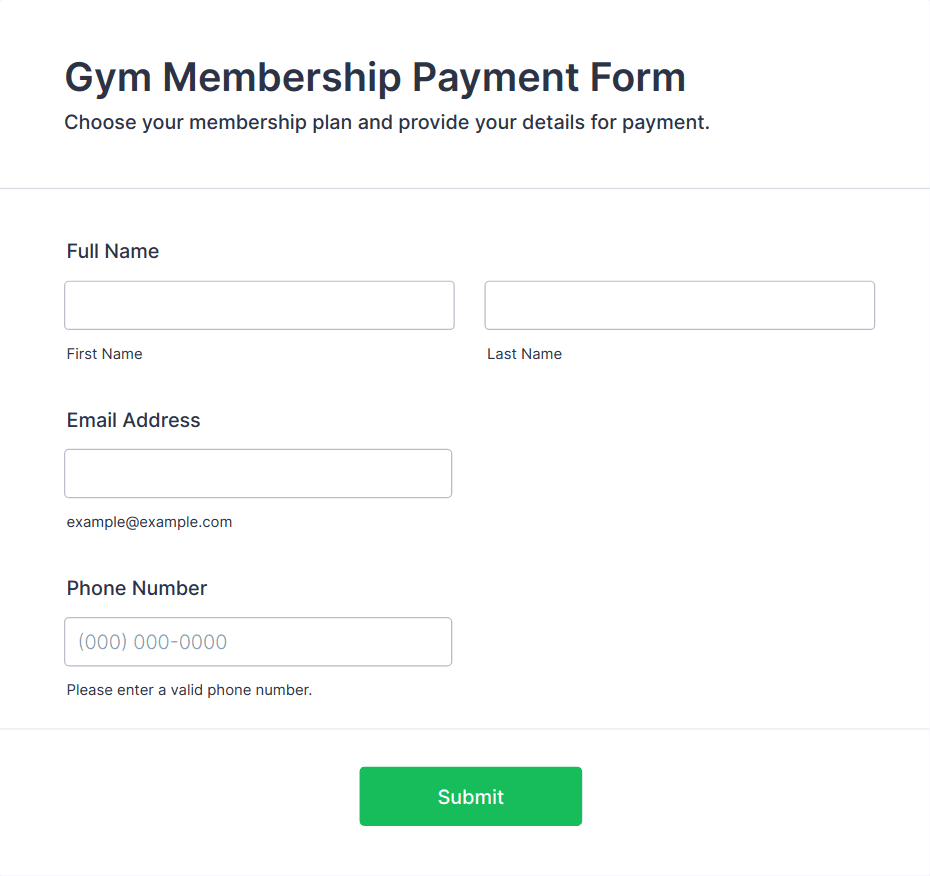Click the 'First Name' sublabel text

(104, 354)
